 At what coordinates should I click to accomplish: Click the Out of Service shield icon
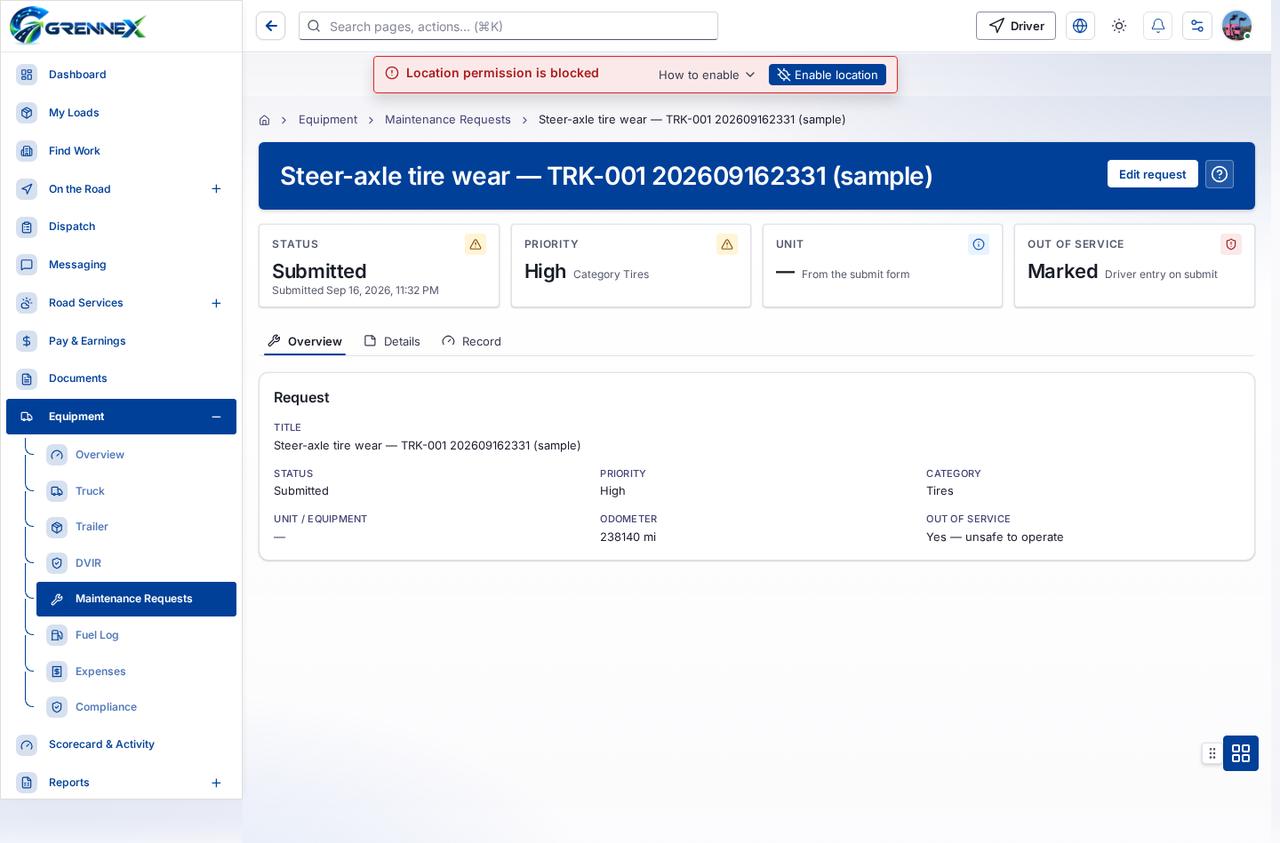coord(1231,244)
